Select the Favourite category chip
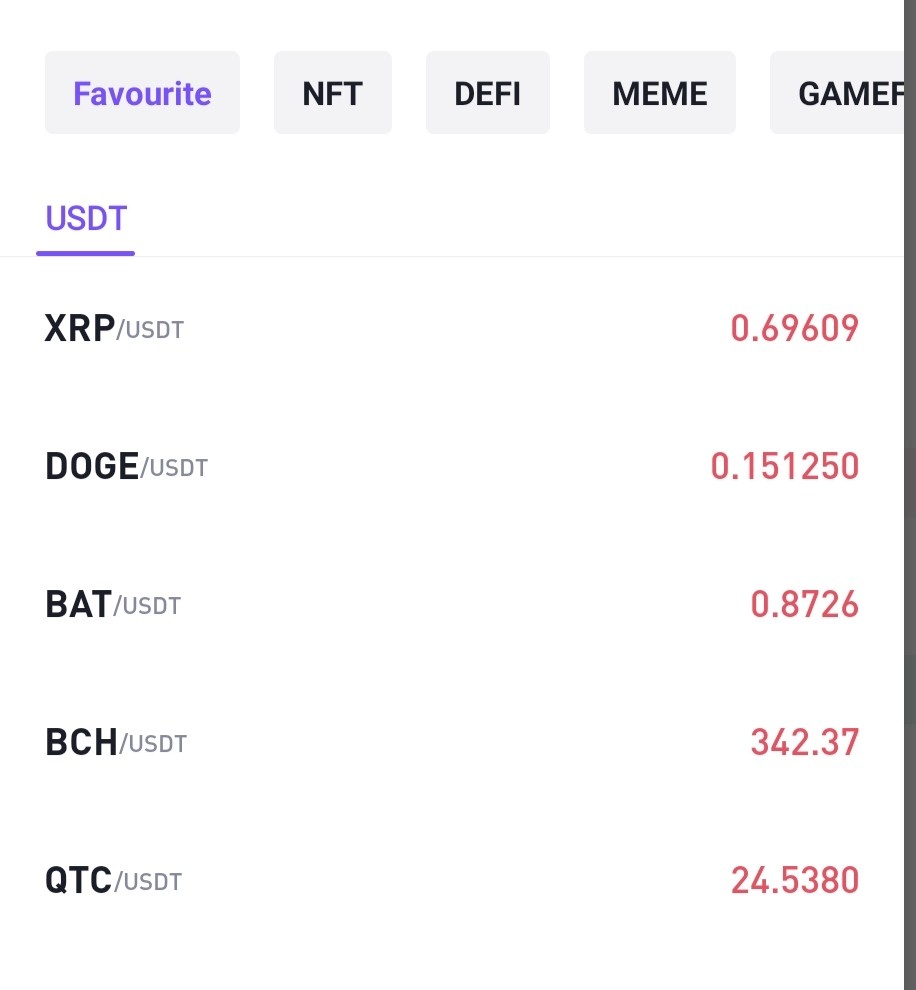 click(142, 93)
